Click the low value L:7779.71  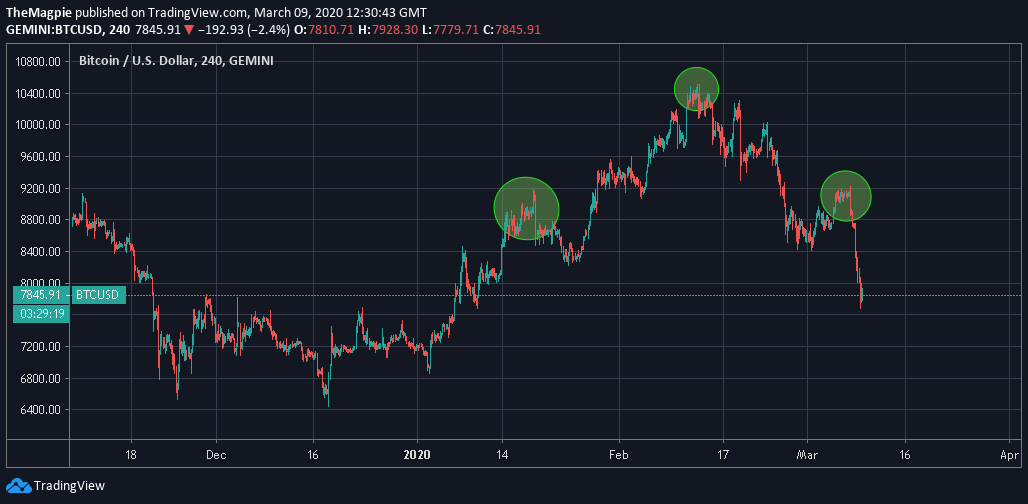click(x=451, y=30)
